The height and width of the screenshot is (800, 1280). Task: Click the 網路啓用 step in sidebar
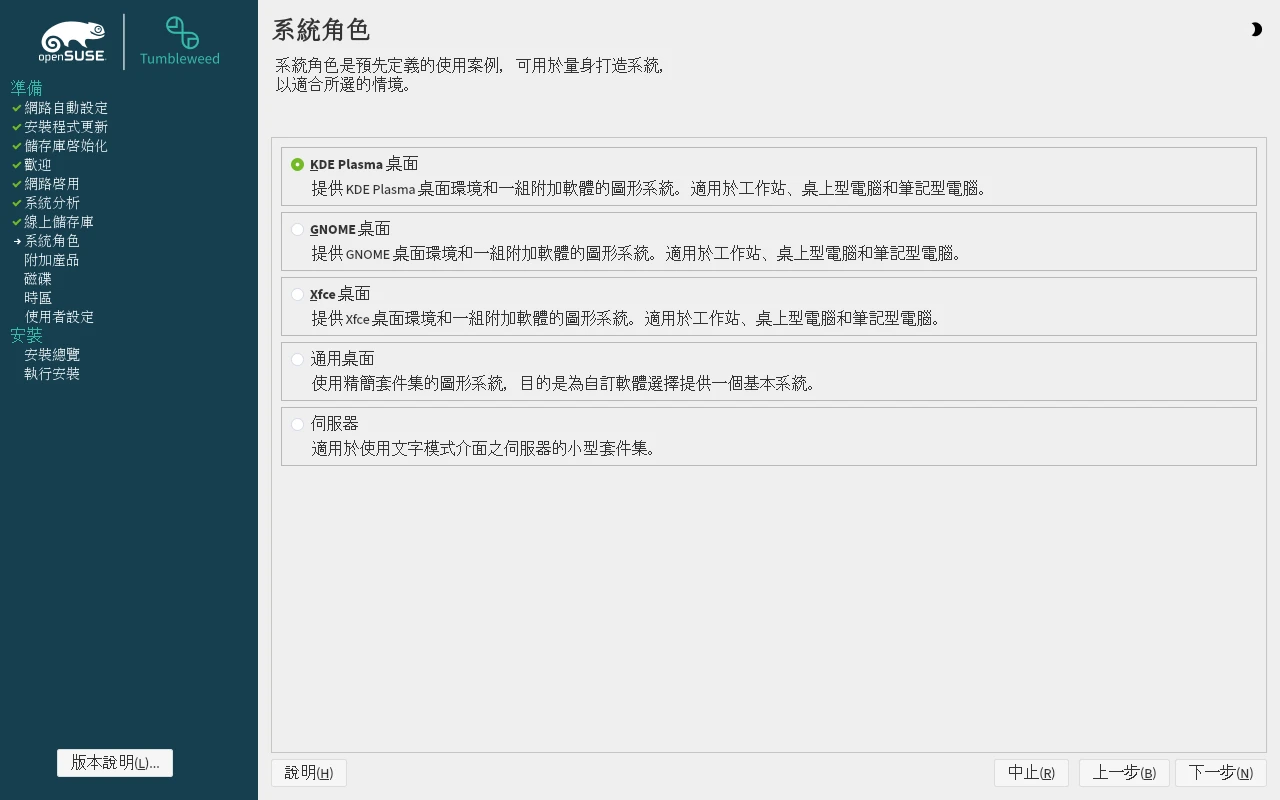52,184
